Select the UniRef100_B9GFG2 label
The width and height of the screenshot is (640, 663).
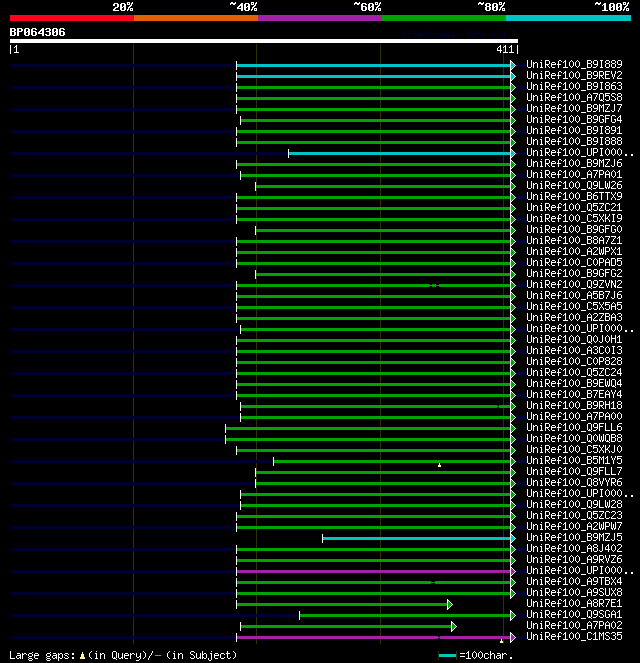coord(574,273)
